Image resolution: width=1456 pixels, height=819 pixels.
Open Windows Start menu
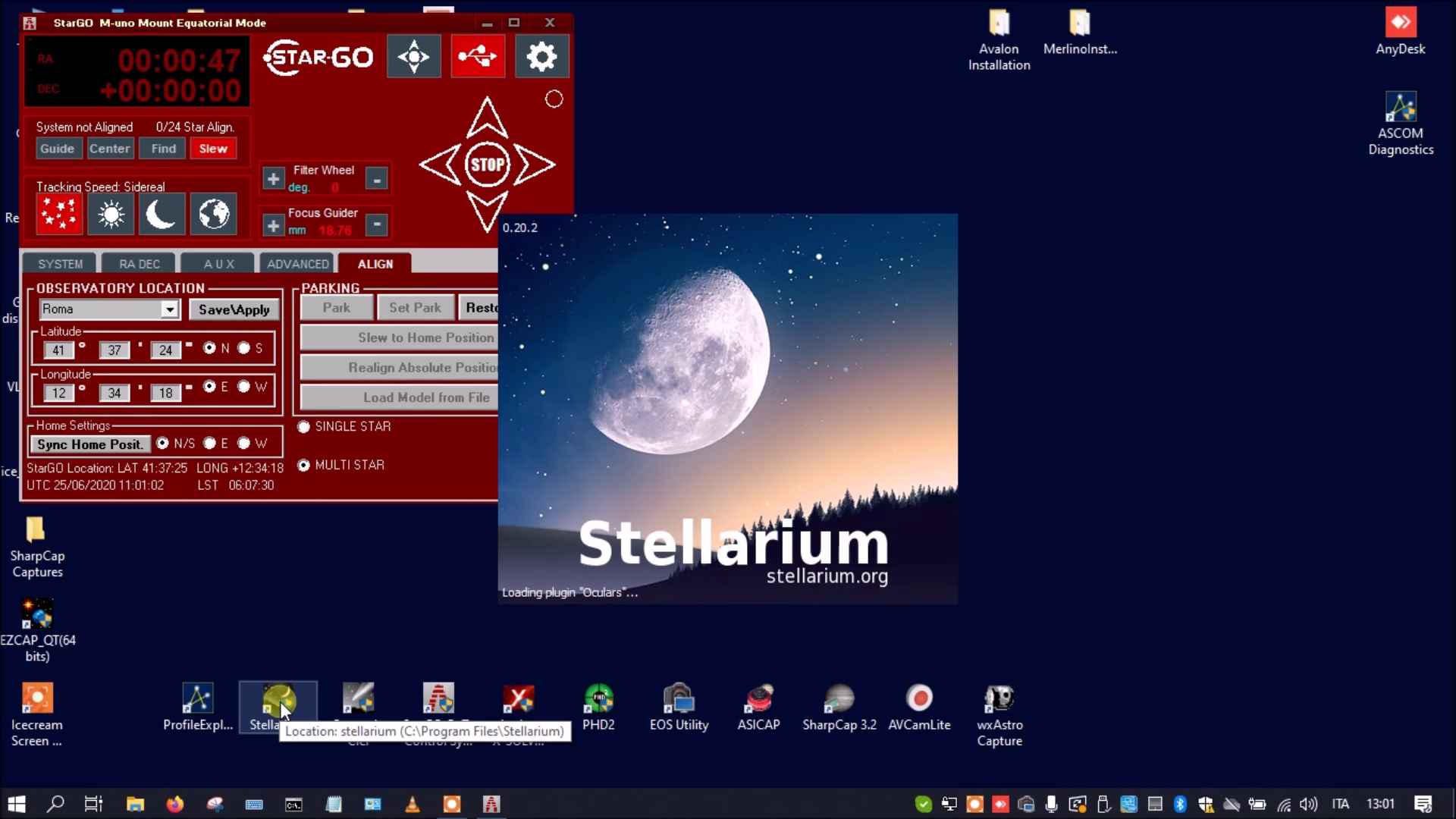[x=17, y=804]
